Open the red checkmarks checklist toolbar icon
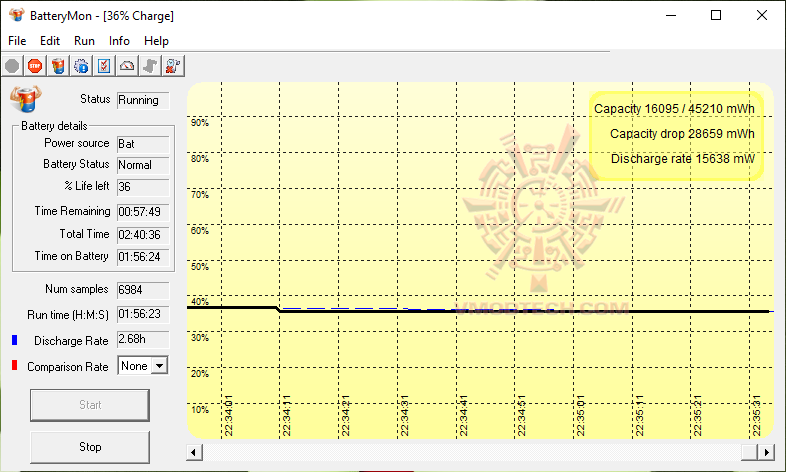Image resolution: width=786 pixels, height=472 pixels. click(x=104, y=66)
